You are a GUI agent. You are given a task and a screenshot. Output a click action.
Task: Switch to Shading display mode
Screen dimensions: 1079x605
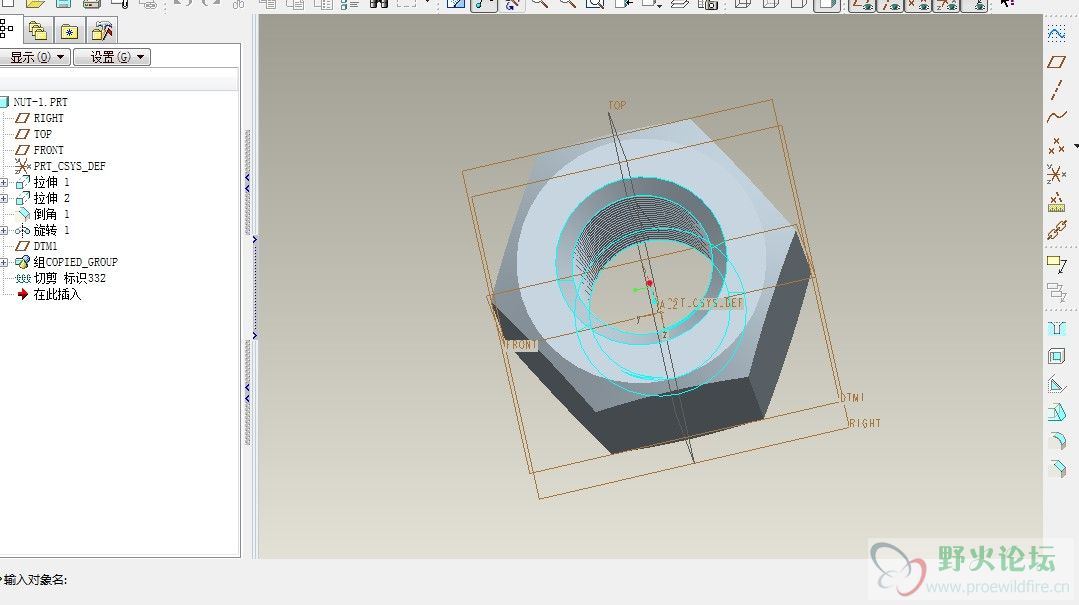pos(826,5)
